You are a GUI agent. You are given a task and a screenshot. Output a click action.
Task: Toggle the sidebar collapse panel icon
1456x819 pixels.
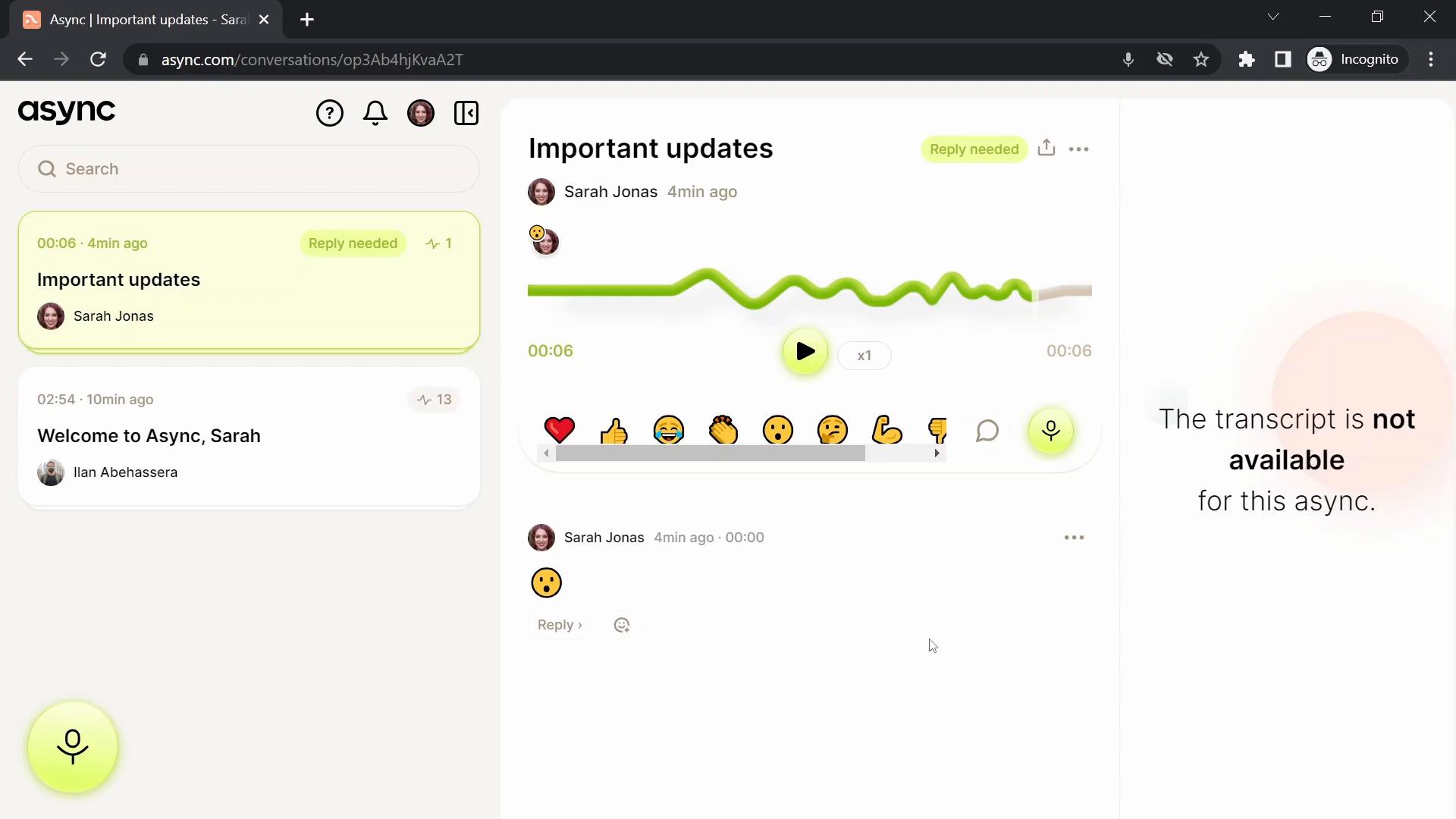coord(466,113)
